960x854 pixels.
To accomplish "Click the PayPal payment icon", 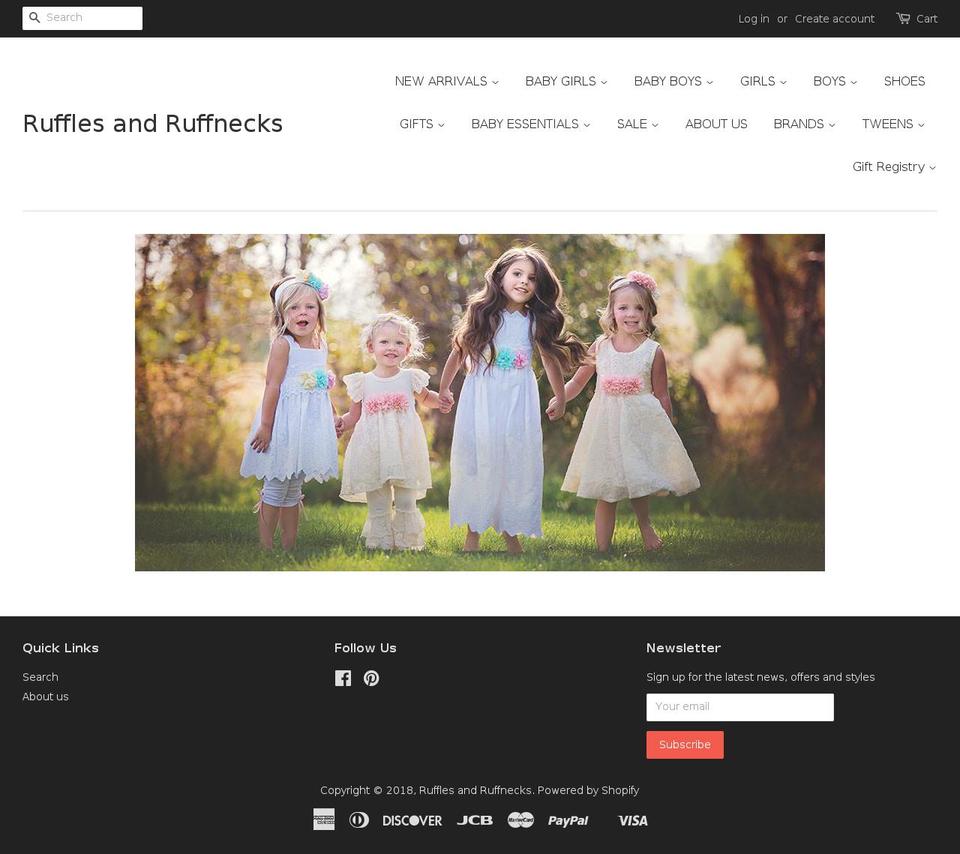I will 568,820.
